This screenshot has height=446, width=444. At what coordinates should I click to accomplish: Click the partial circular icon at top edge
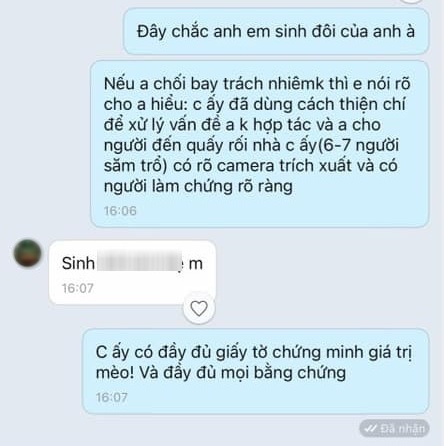tap(411, 1)
